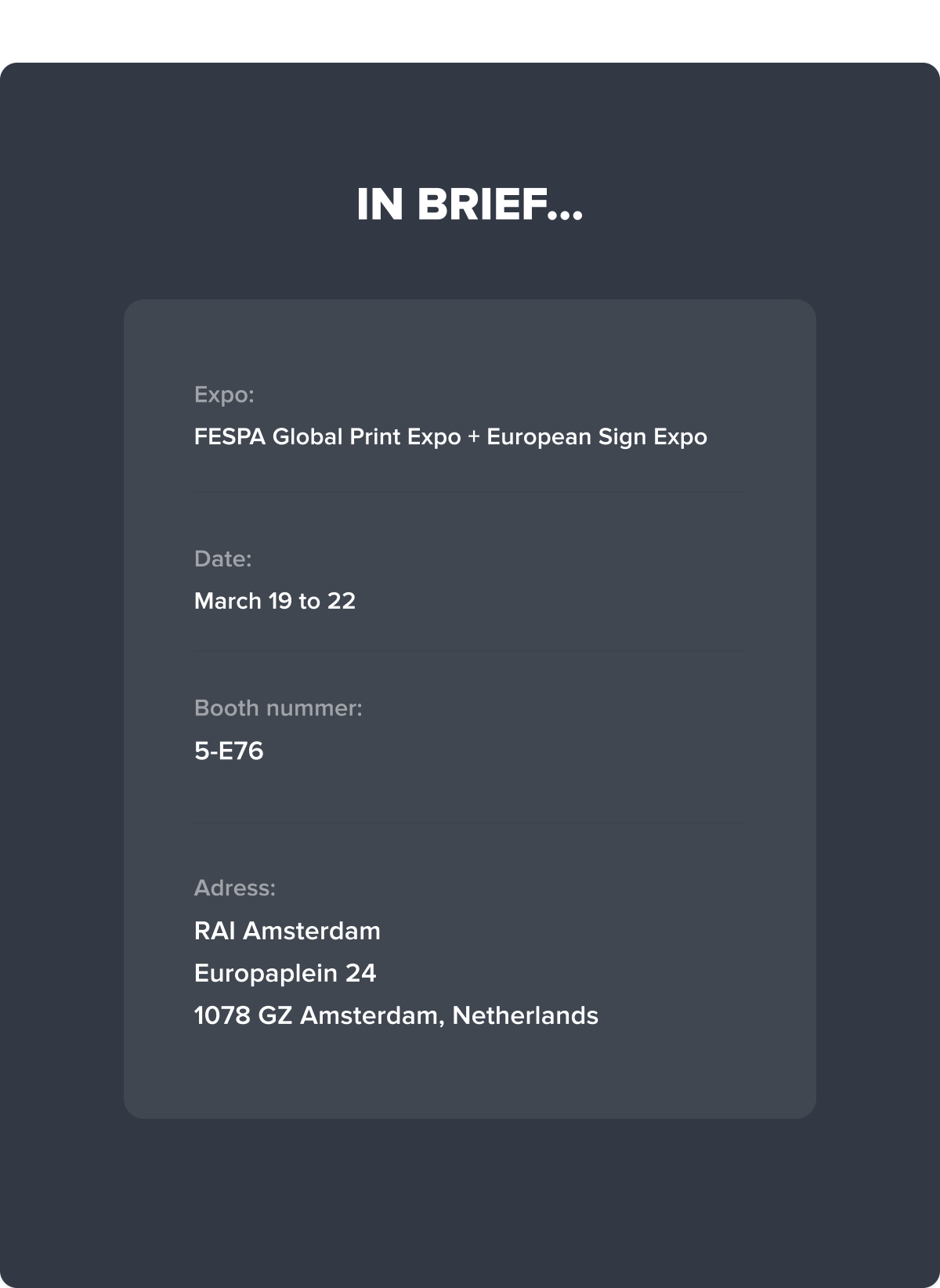Select the Expo: label

pyautogui.click(x=224, y=394)
